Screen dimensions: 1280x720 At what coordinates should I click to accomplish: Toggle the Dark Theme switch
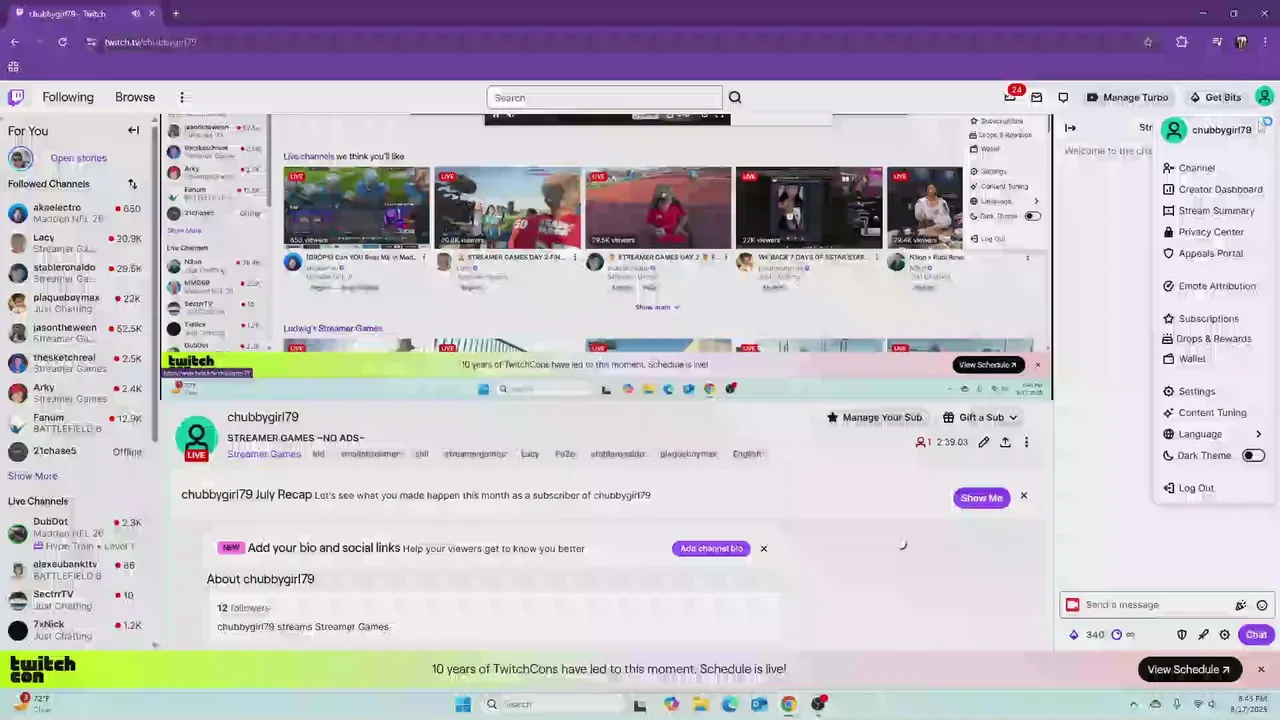[x=1253, y=455]
